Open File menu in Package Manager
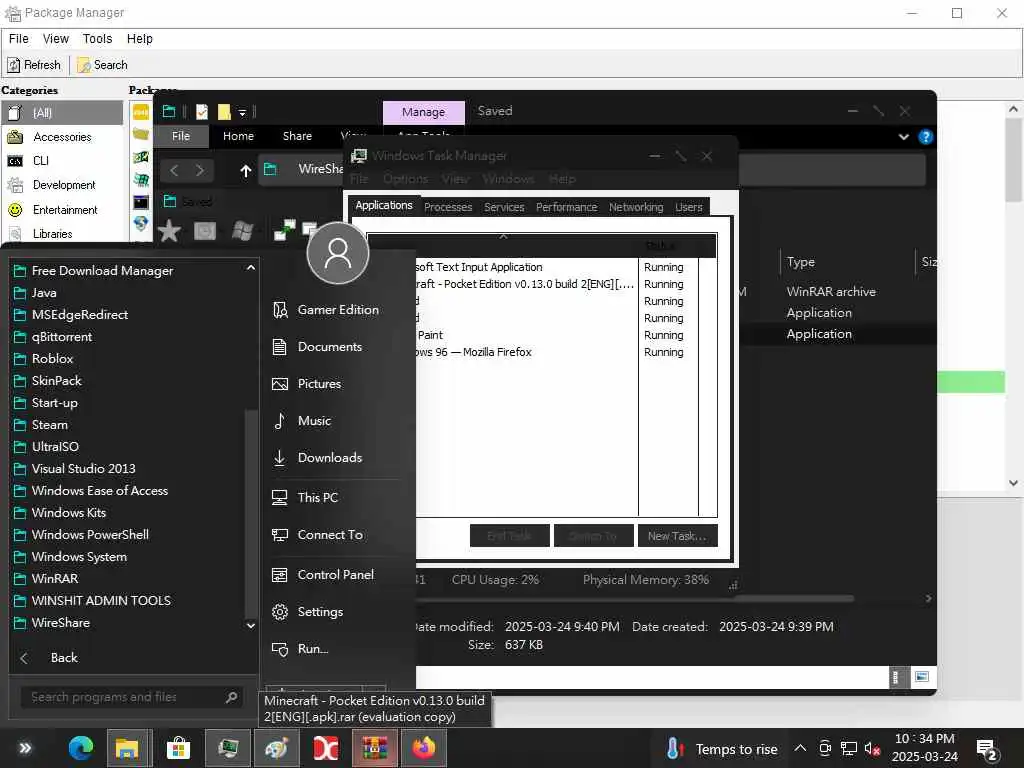1024x768 pixels. click(x=18, y=39)
